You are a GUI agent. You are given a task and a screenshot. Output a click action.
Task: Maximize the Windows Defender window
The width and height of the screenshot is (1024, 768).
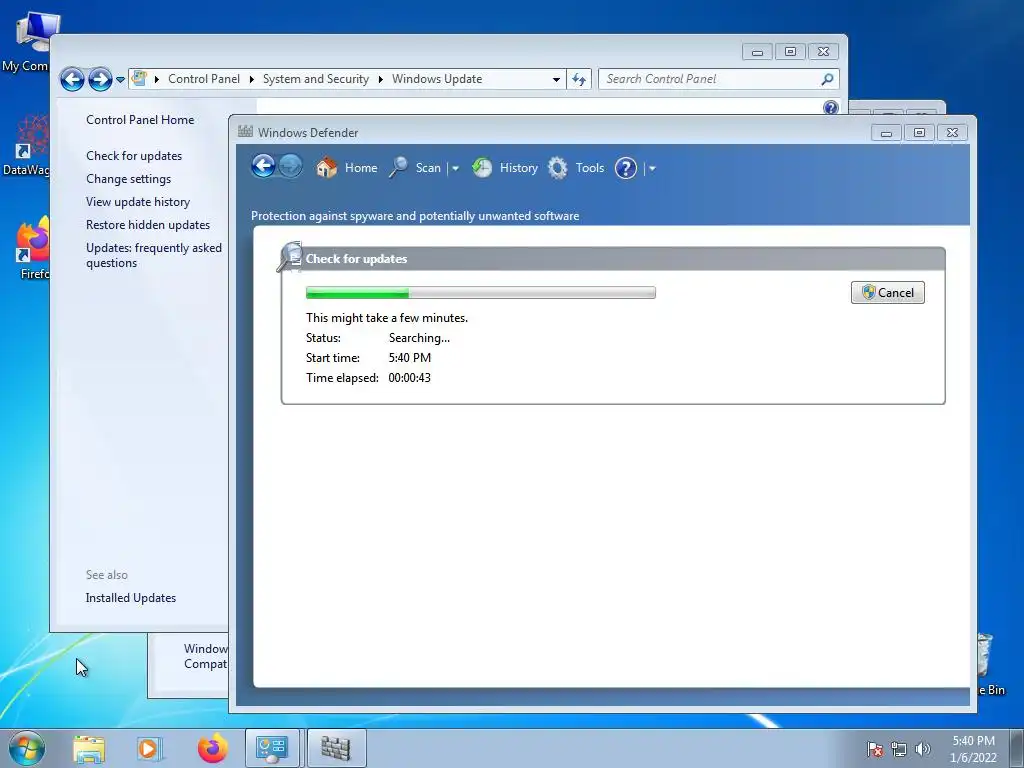pyautogui.click(x=920, y=133)
